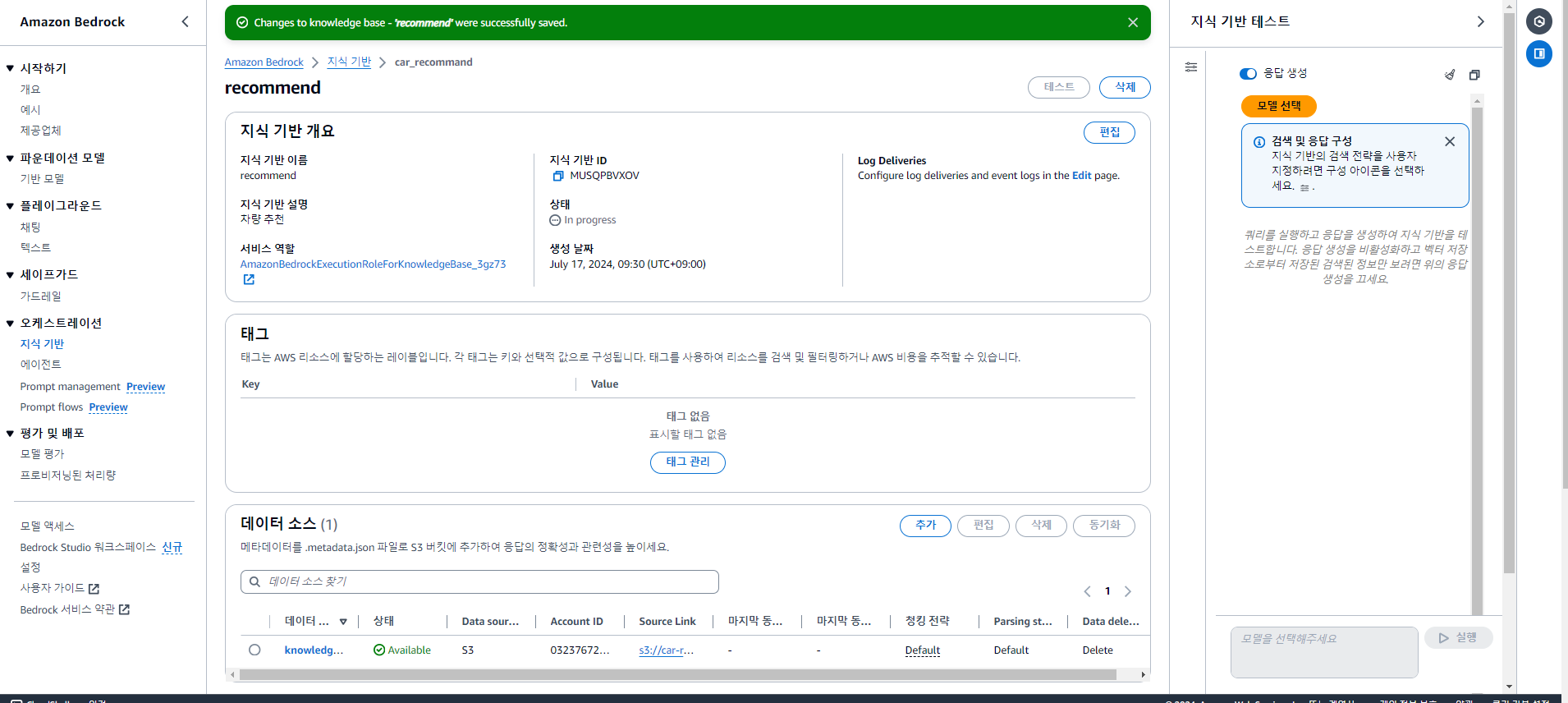The height and width of the screenshot is (703, 1568).
Task: Open 가드레일 in the sidebar
Action: [x=40, y=296]
